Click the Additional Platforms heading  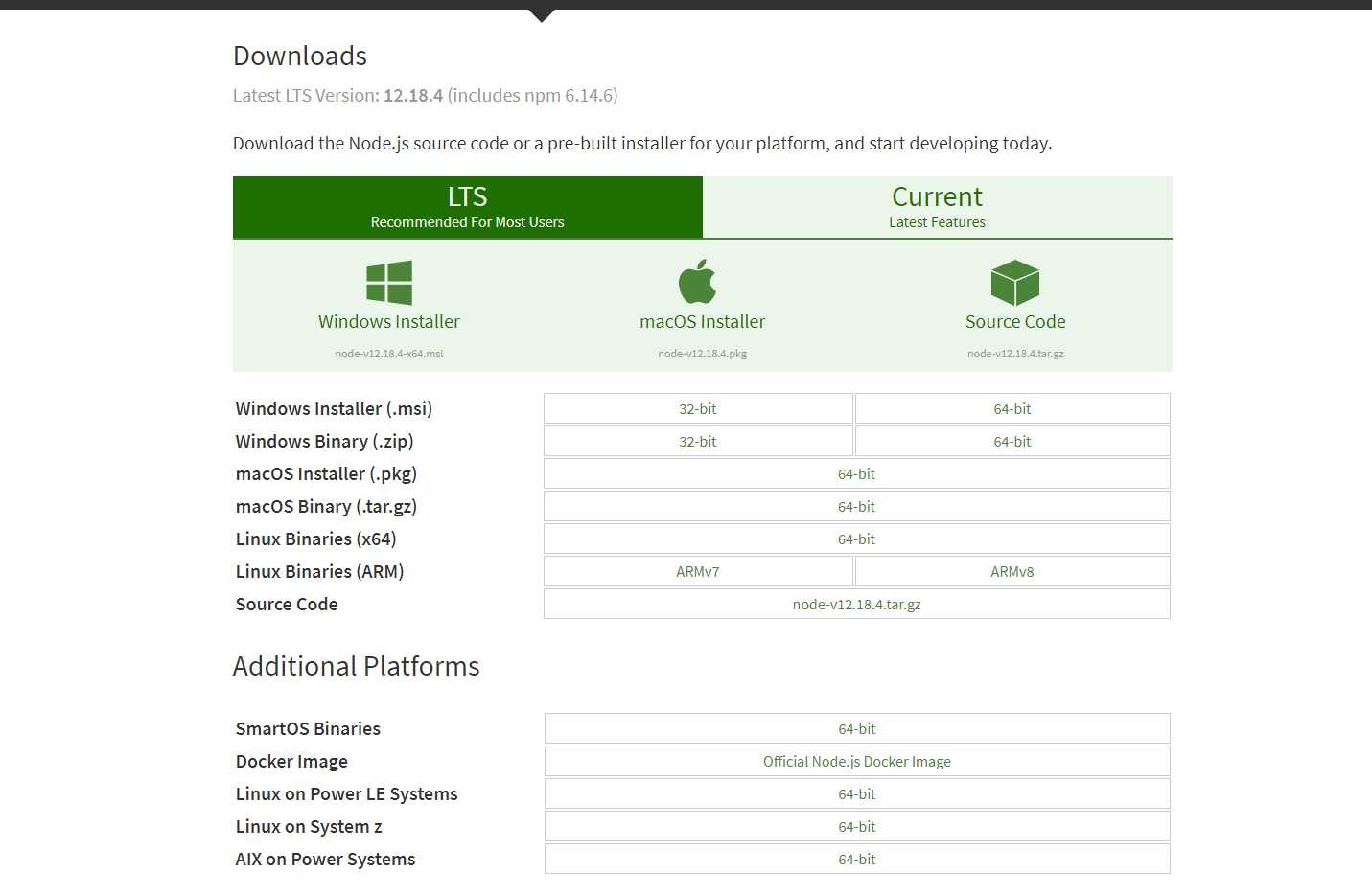click(x=357, y=666)
